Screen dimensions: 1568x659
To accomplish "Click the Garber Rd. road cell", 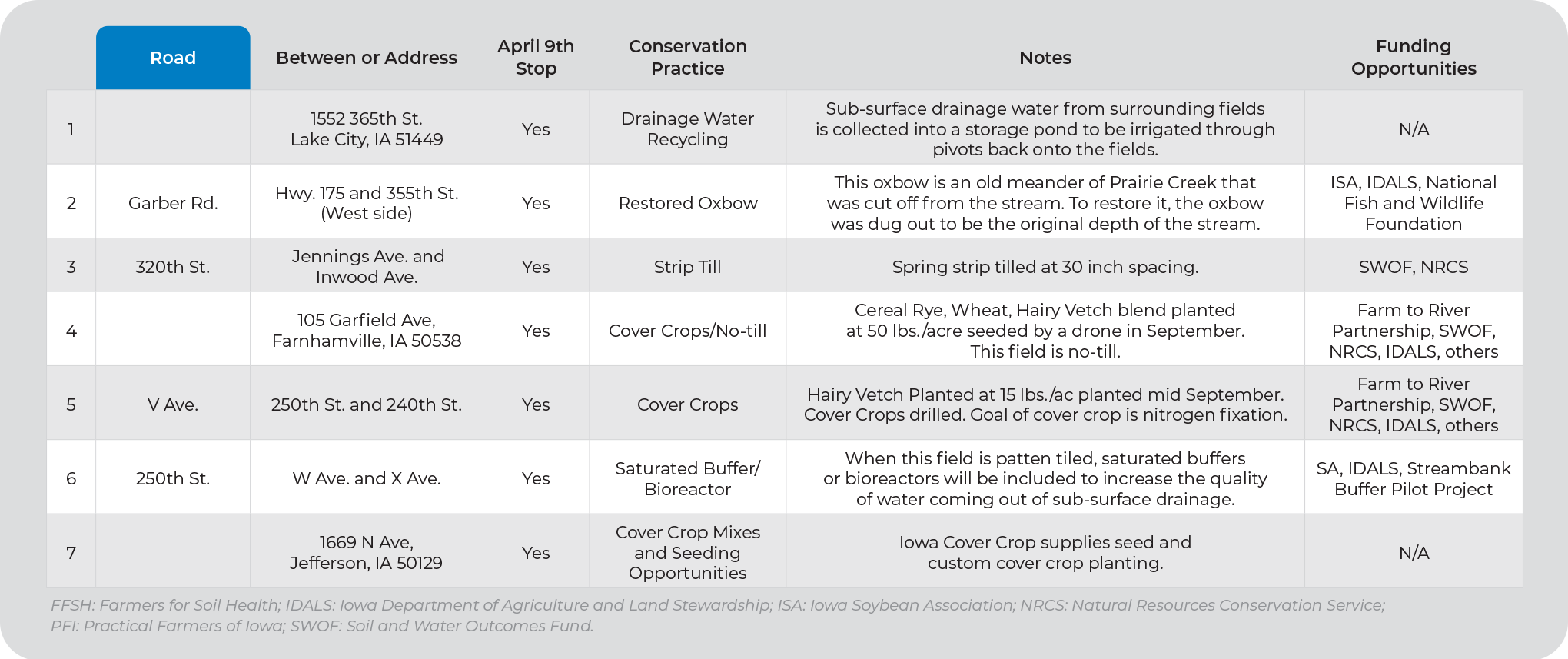I will pyautogui.click(x=173, y=203).
